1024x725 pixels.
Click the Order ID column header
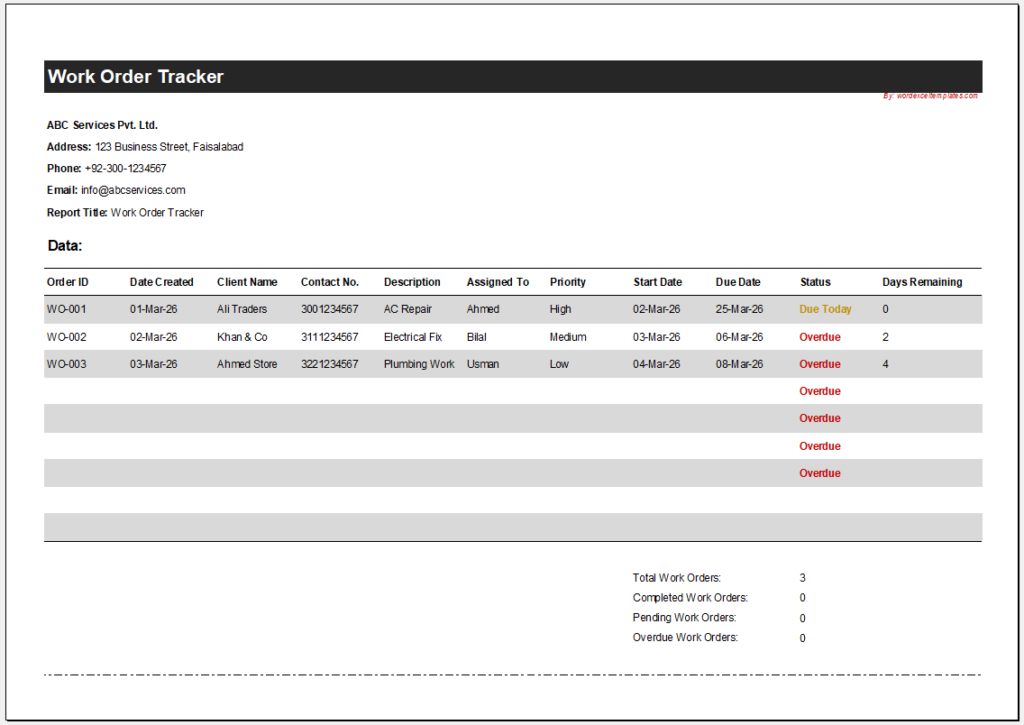67,282
